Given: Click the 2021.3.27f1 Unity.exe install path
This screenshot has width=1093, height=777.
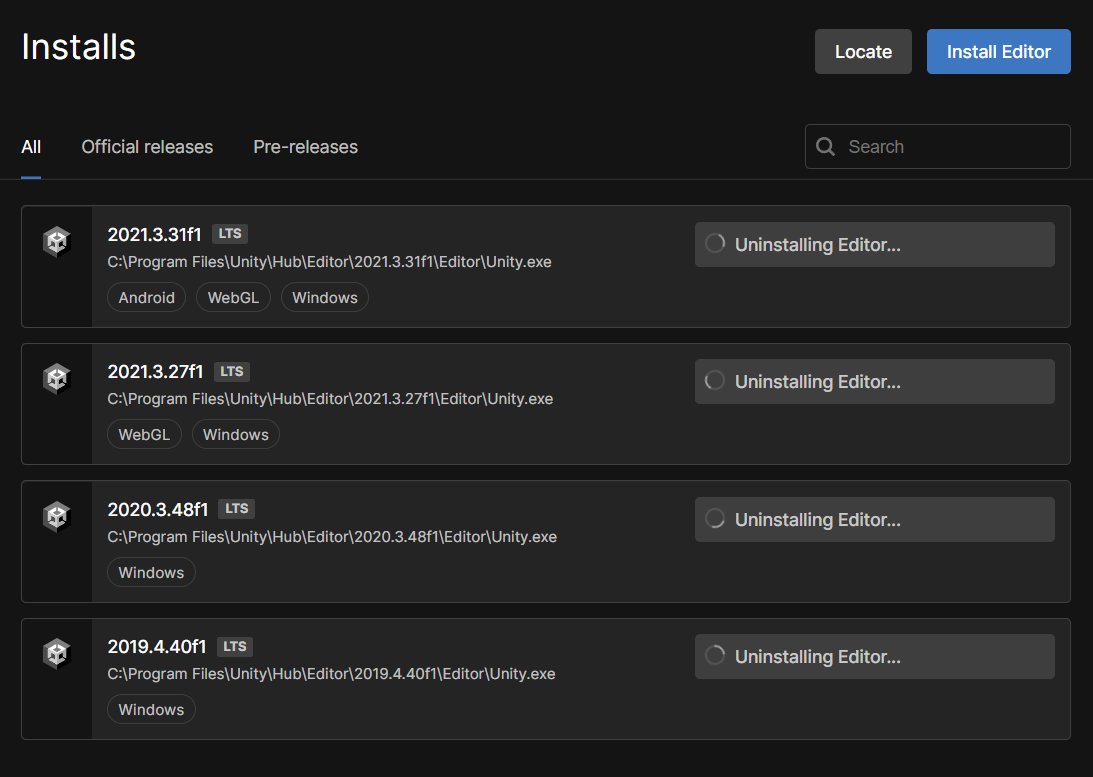Looking at the screenshot, I should (330, 399).
